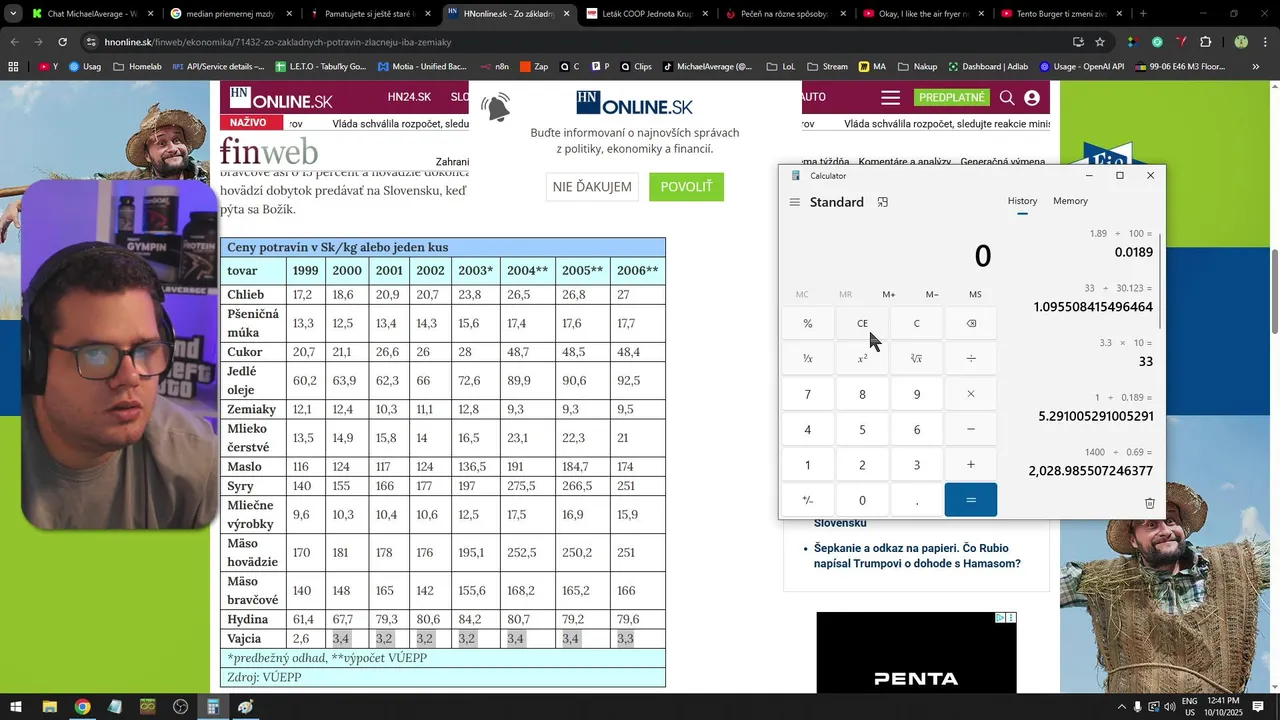The height and width of the screenshot is (720, 1280).
Task: Click the MS memory store key
Action: pos(975,294)
